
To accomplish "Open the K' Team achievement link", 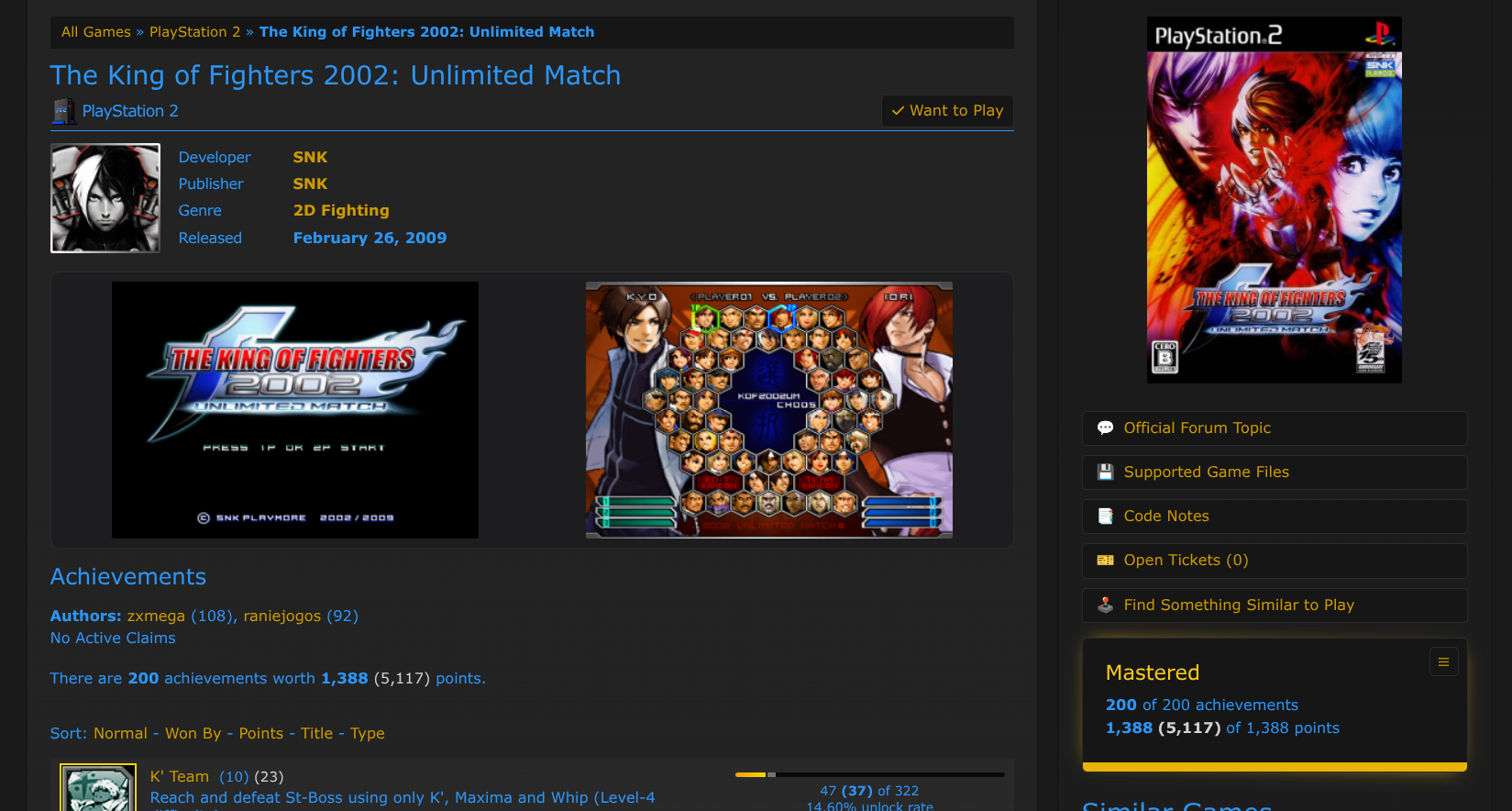I will point(180,777).
